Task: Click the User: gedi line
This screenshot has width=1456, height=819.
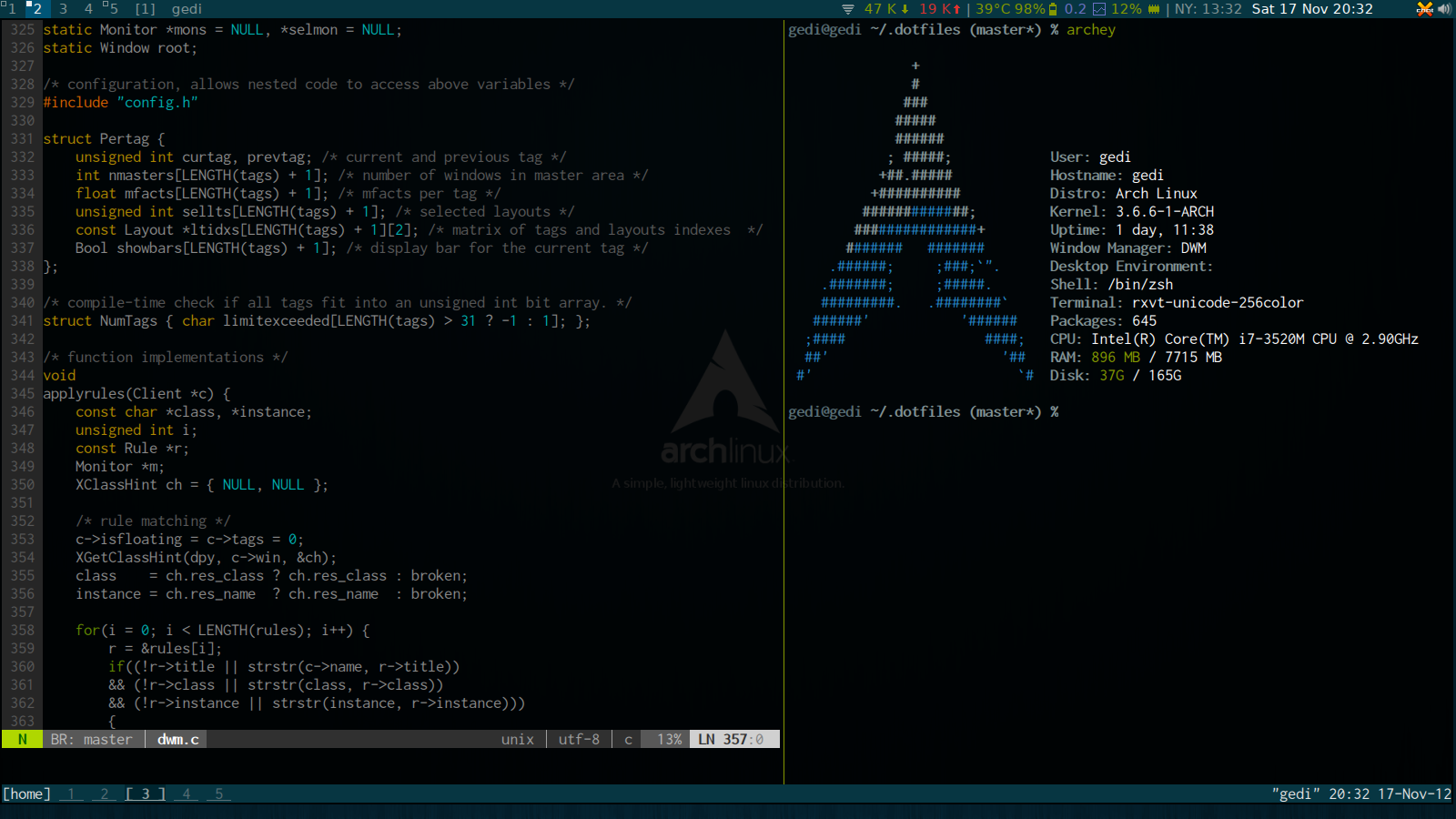Action: [1090, 157]
